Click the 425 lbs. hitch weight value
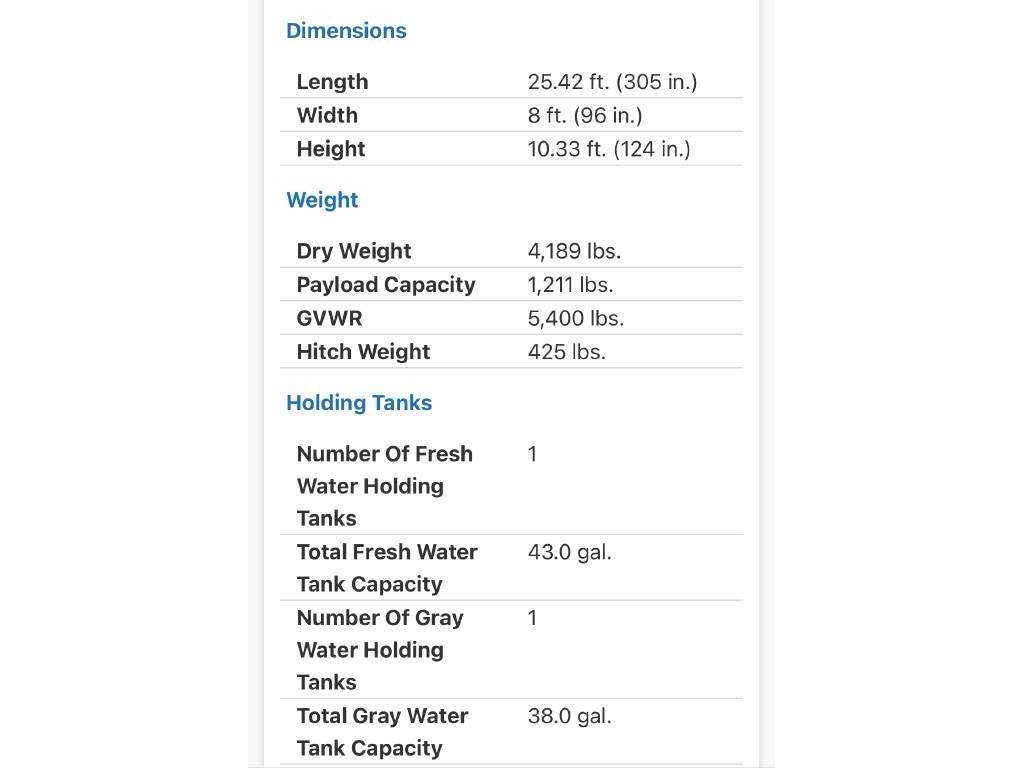The image size is (1024, 768). point(566,352)
